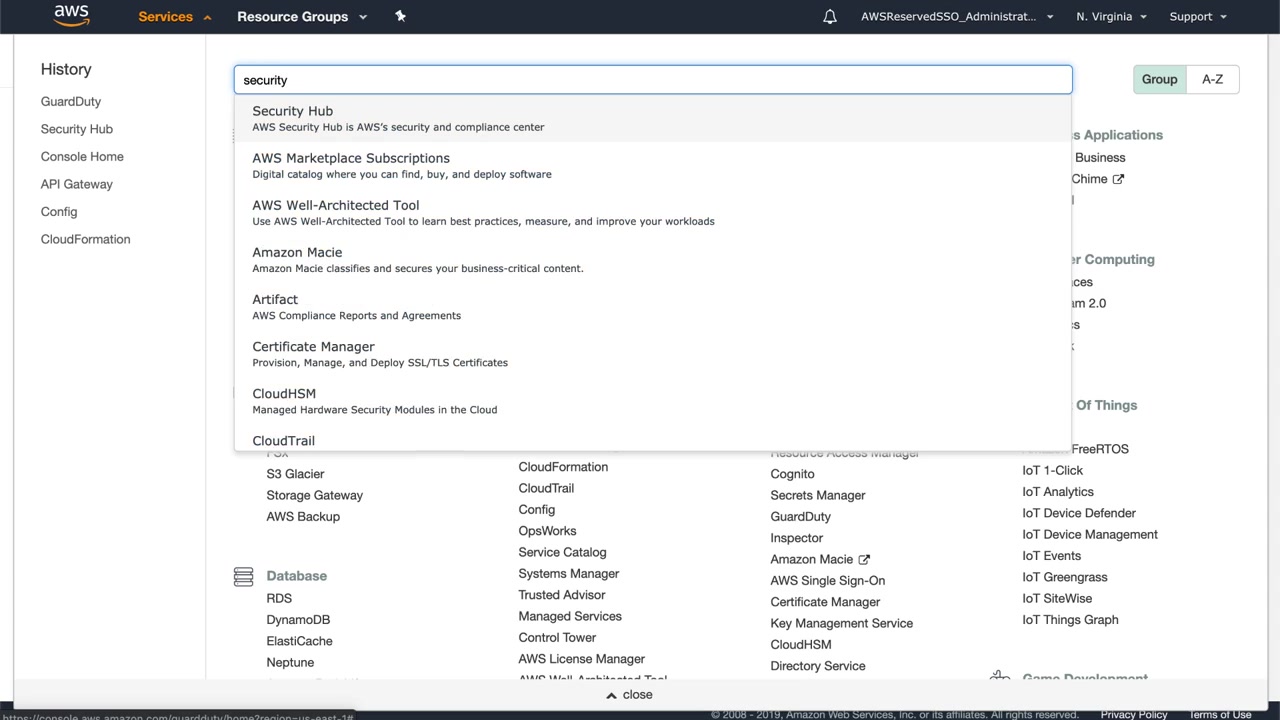Open IoT 1-Click service

[1052, 470]
